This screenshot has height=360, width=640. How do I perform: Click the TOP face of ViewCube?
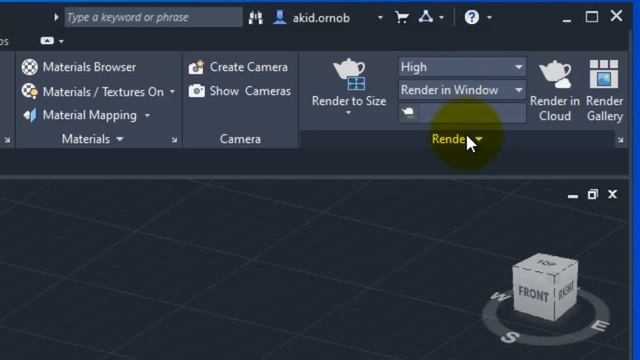545,263
